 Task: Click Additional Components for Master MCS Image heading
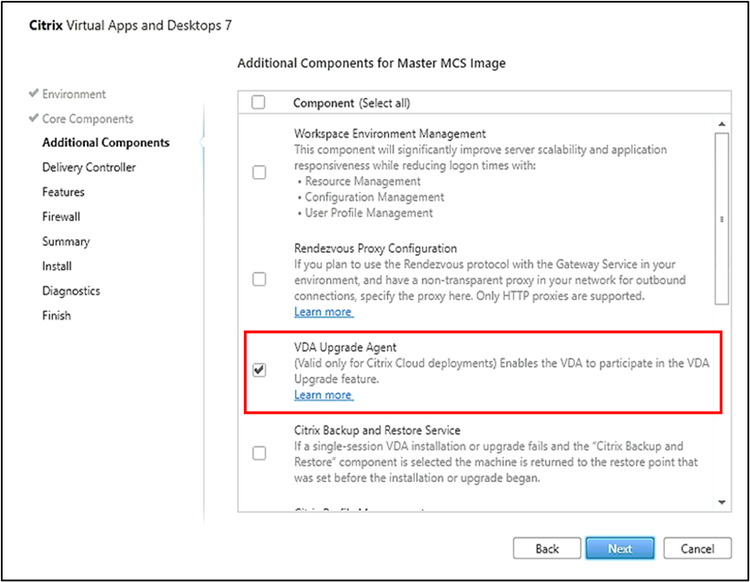(372, 63)
